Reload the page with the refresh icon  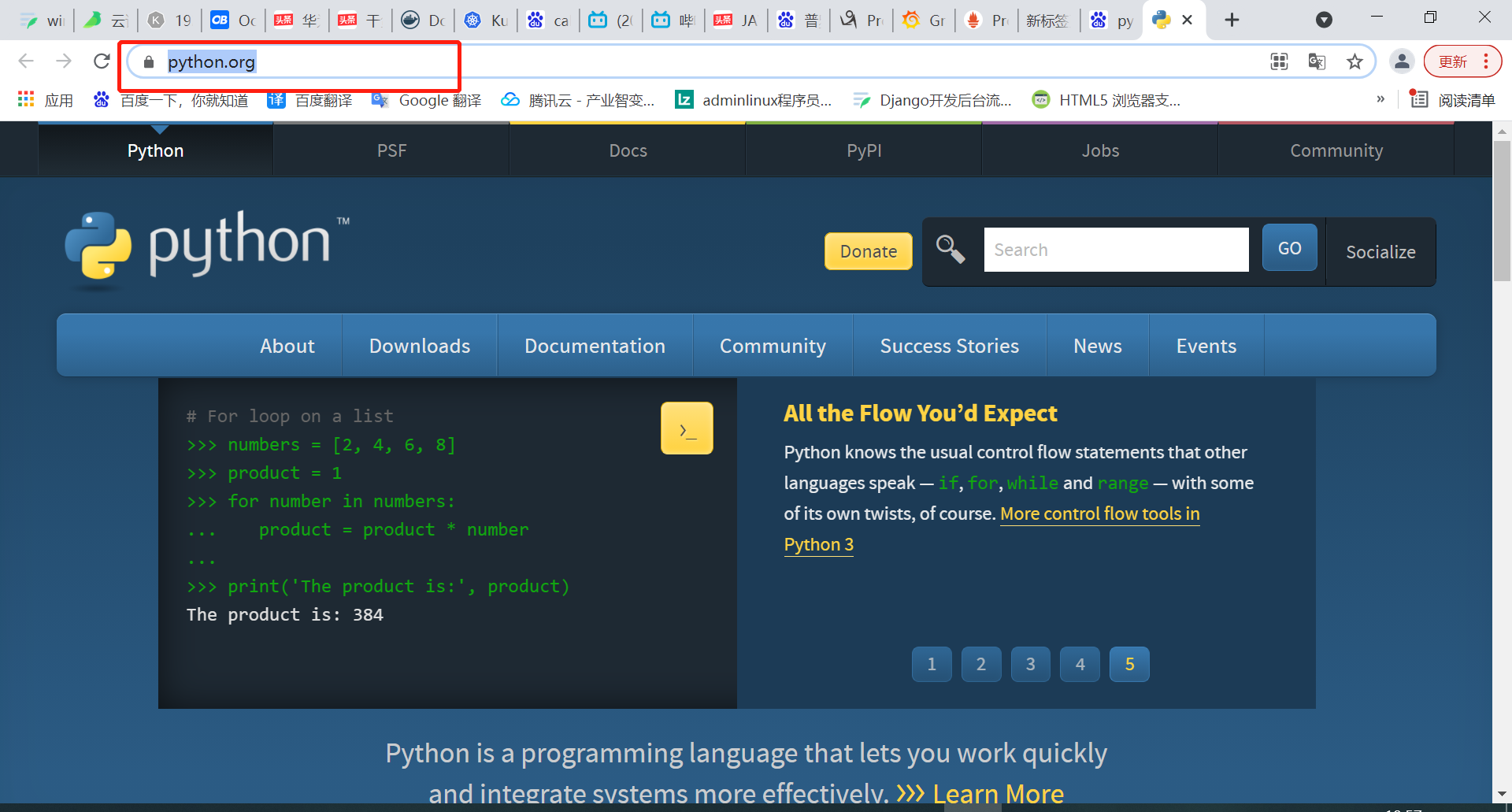coord(102,61)
